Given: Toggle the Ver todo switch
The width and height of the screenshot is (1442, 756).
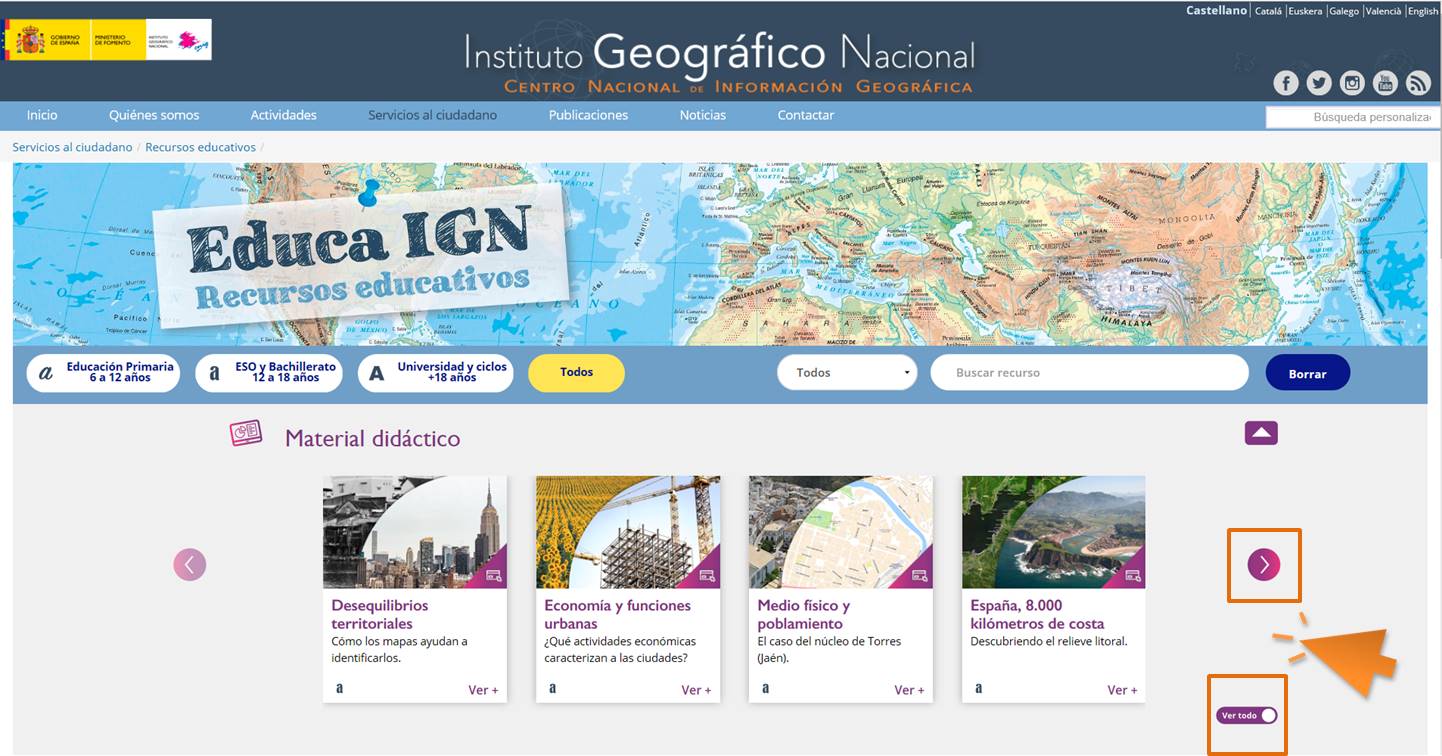Looking at the screenshot, I should point(1247,715).
